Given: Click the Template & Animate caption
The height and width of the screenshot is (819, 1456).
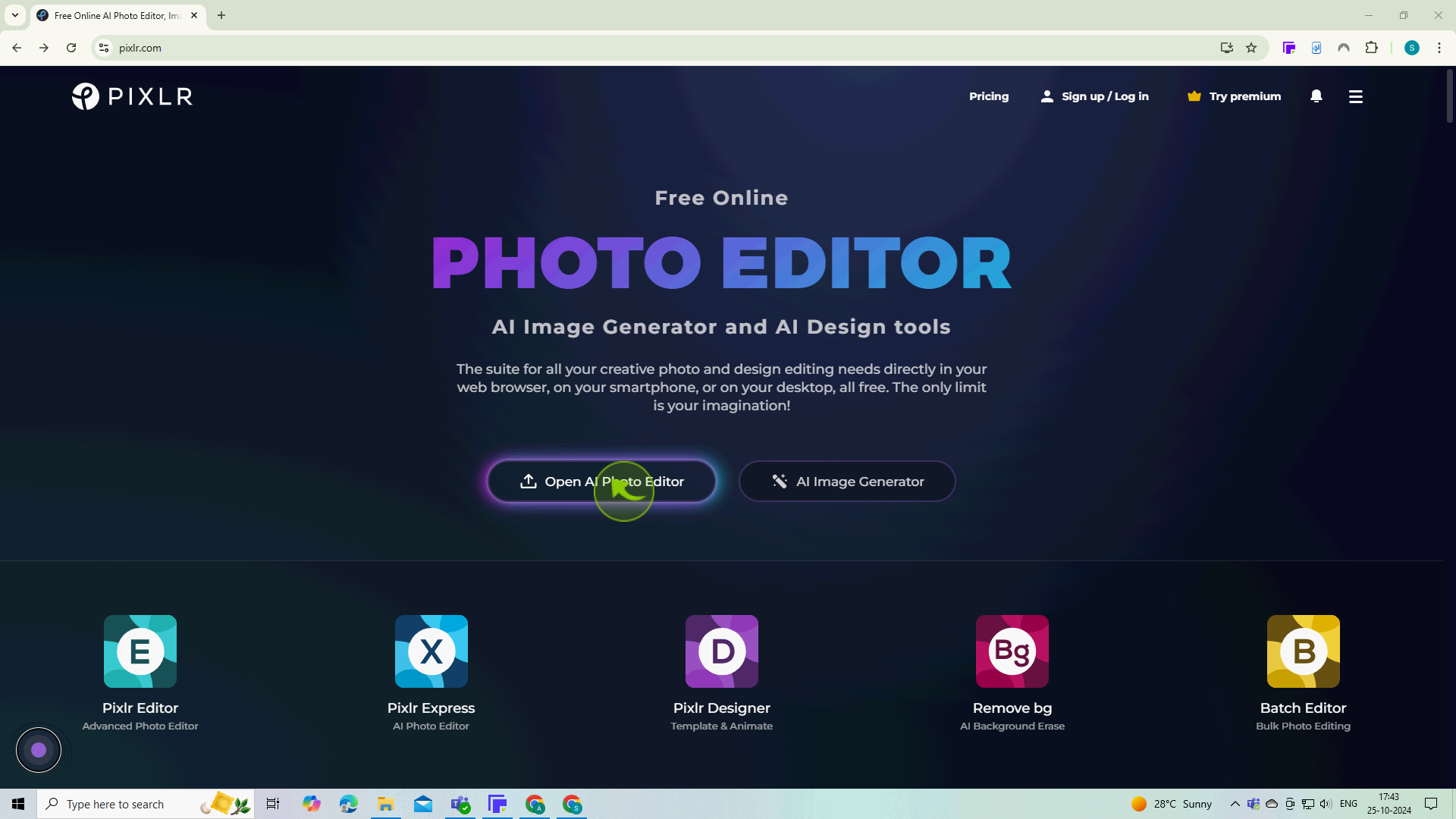Looking at the screenshot, I should [x=722, y=726].
